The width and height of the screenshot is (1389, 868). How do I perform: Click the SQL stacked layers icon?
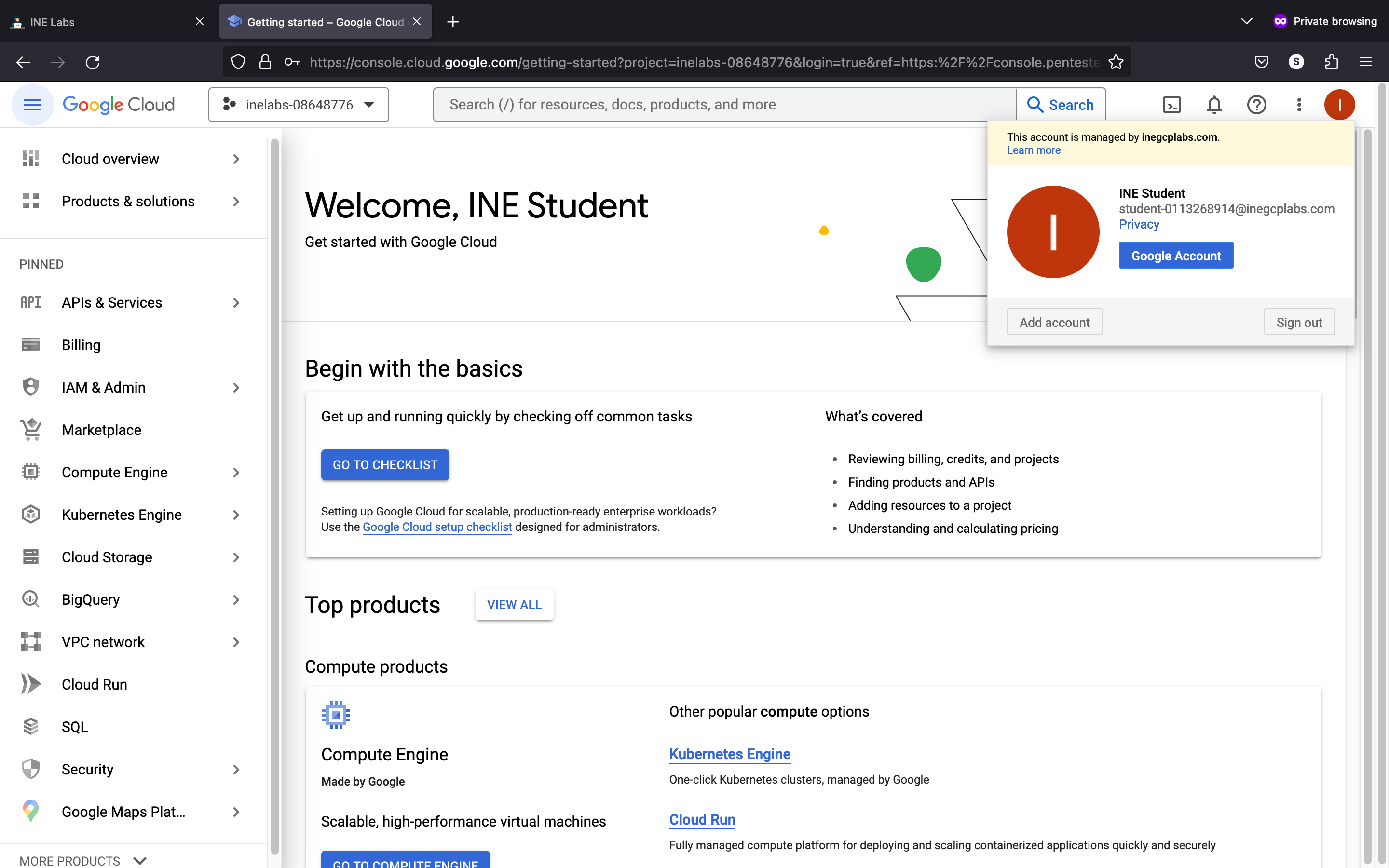point(30,727)
